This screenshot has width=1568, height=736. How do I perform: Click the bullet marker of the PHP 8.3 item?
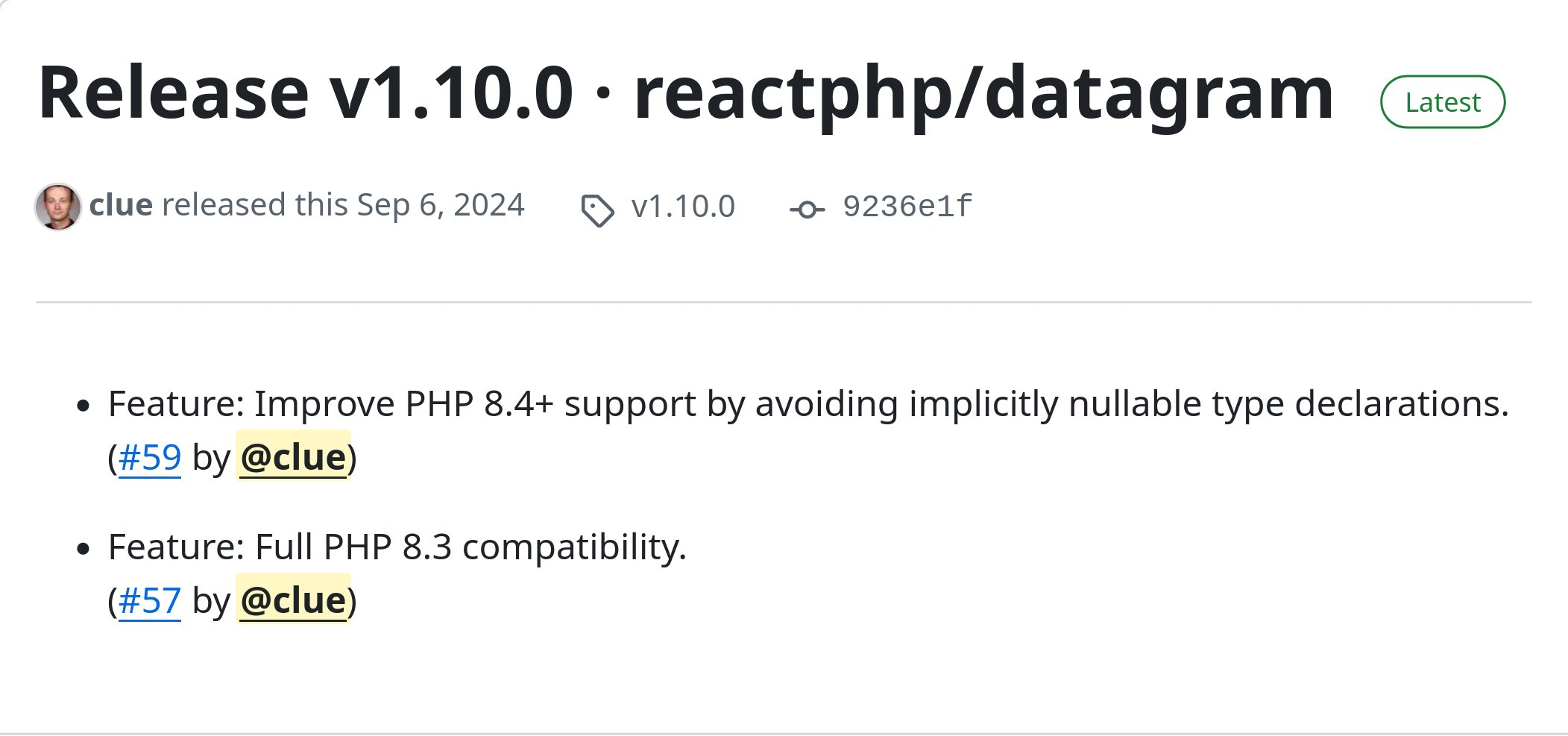[x=84, y=549]
